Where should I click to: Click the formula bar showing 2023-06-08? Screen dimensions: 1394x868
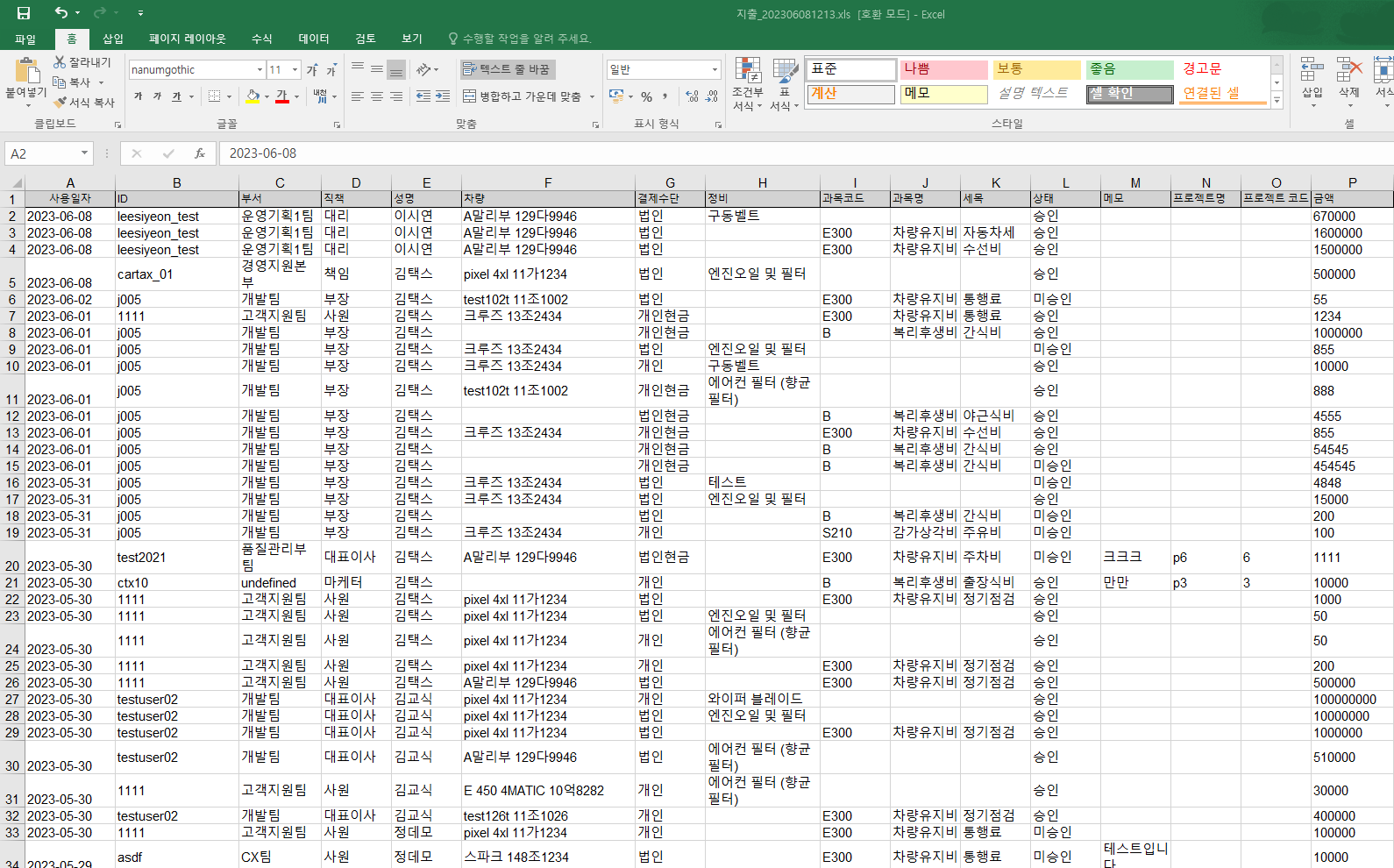point(805,153)
